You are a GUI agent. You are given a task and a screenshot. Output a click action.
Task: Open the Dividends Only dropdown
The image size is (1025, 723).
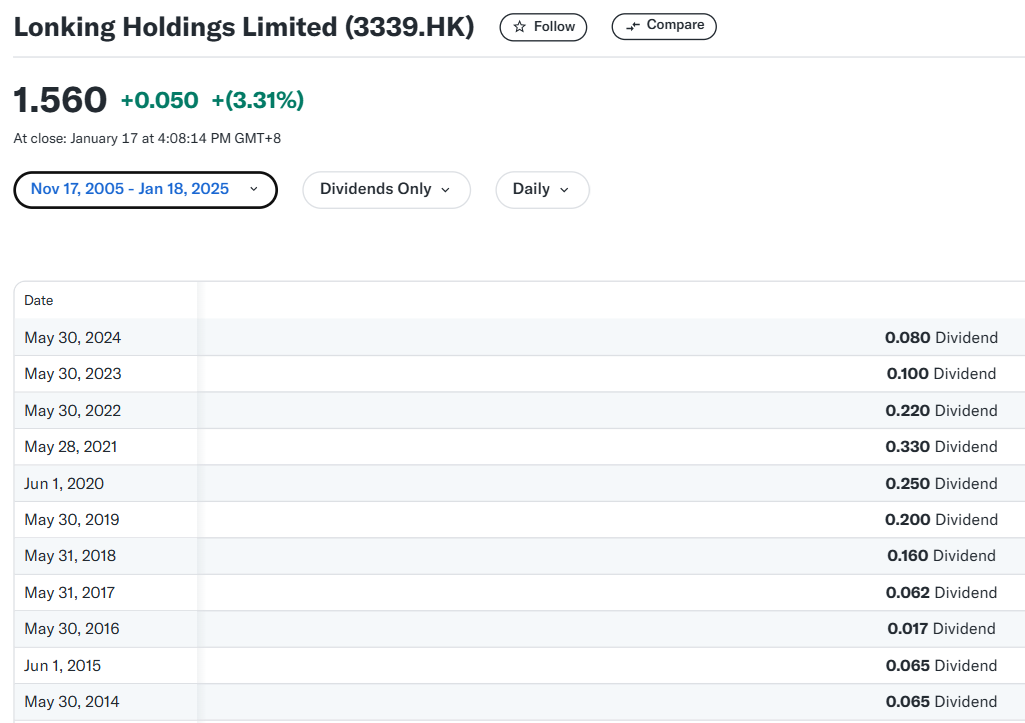(x=386, y=190)
